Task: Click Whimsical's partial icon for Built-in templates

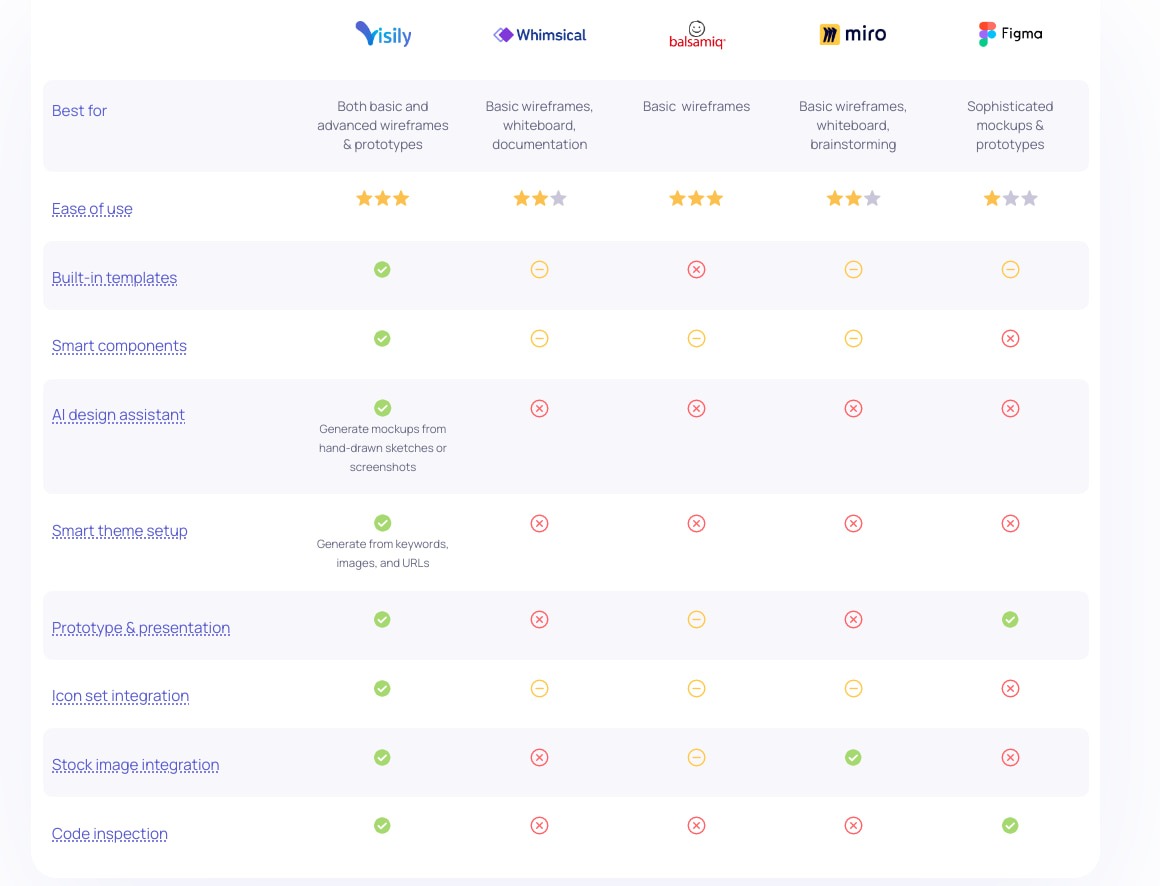Action: click(x=539, y=269)
